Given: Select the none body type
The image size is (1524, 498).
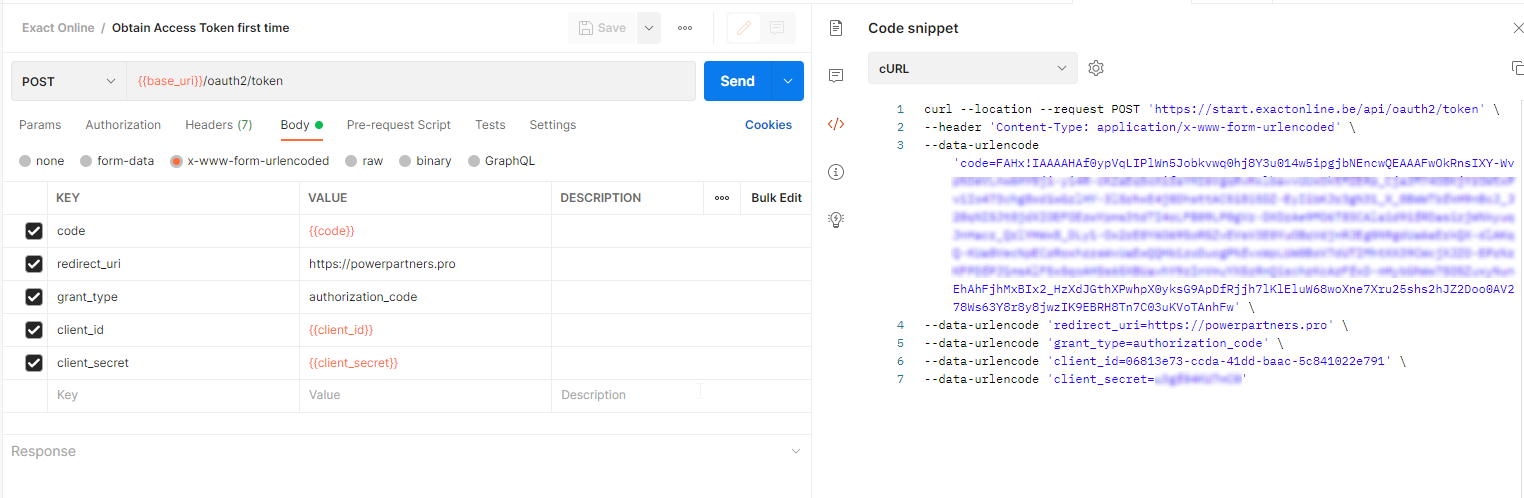Looking at the screenshot, I should 41,161.
